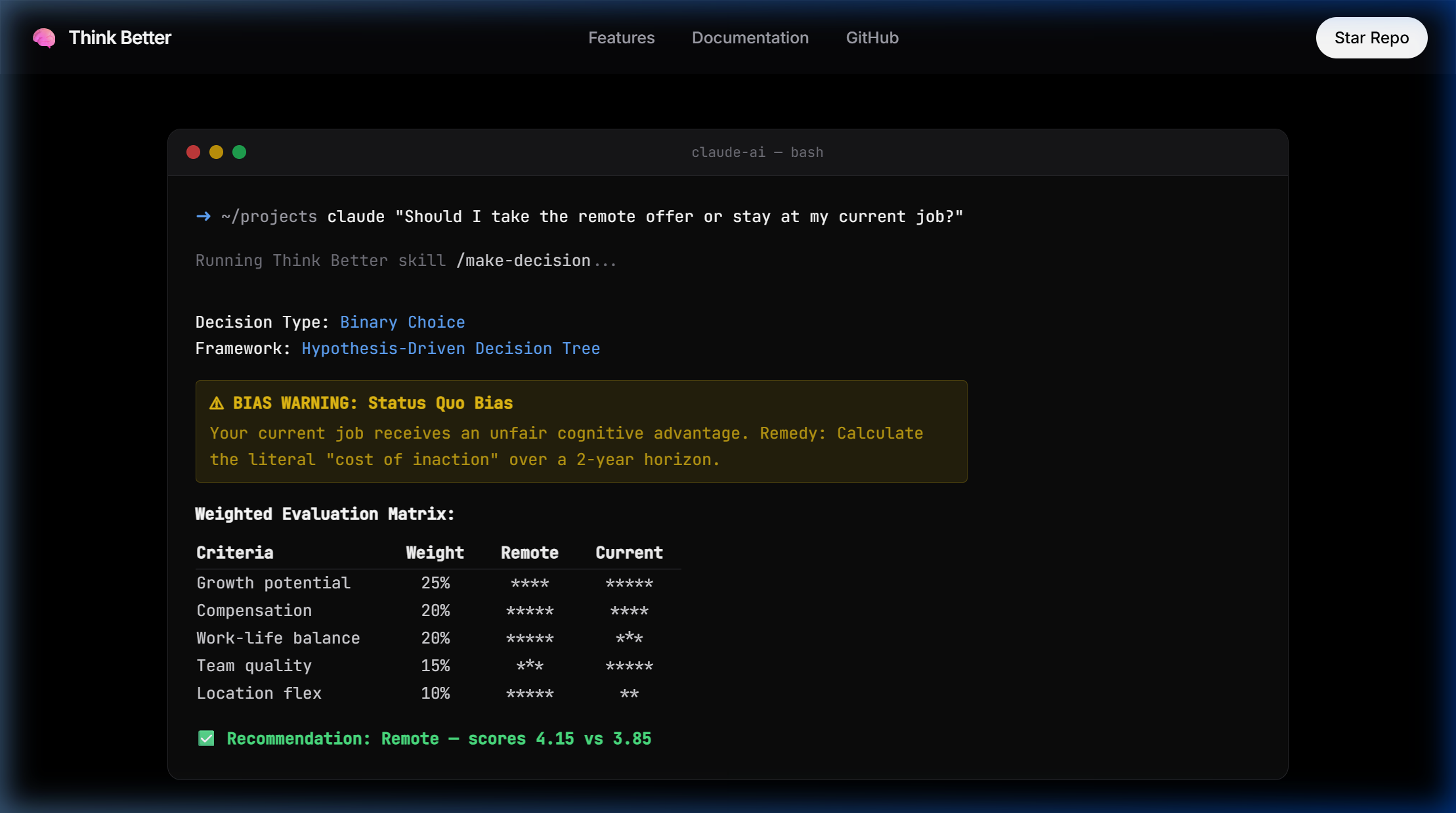Click the pink brain logo icon

coord(44,38)
